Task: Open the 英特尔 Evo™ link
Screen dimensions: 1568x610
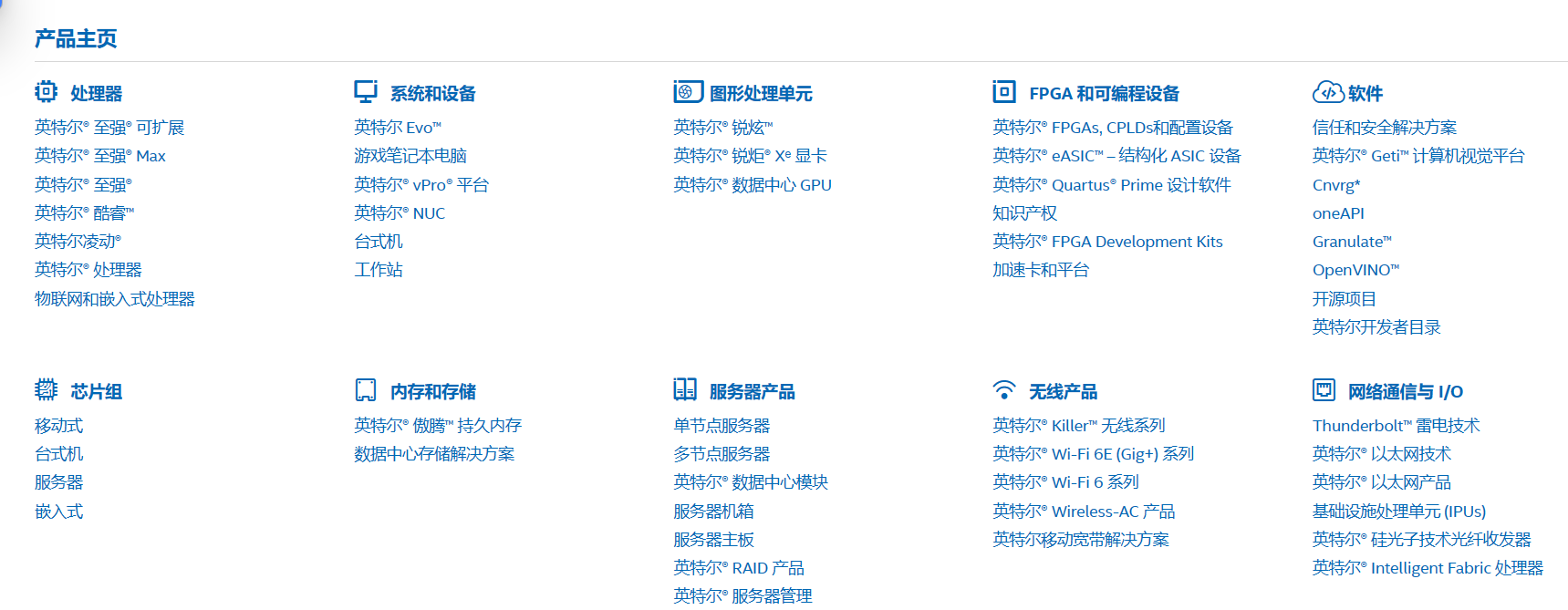Action: 398,128
